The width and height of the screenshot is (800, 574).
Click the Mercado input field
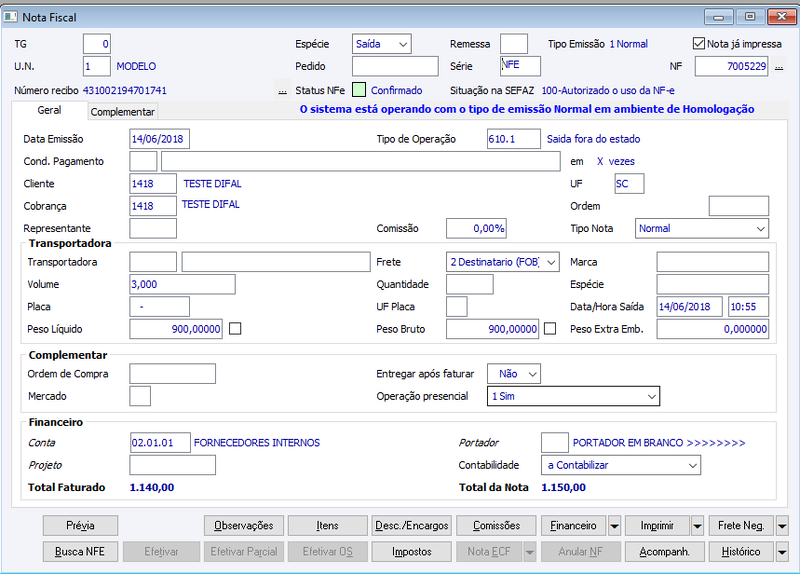pos(140,396)
